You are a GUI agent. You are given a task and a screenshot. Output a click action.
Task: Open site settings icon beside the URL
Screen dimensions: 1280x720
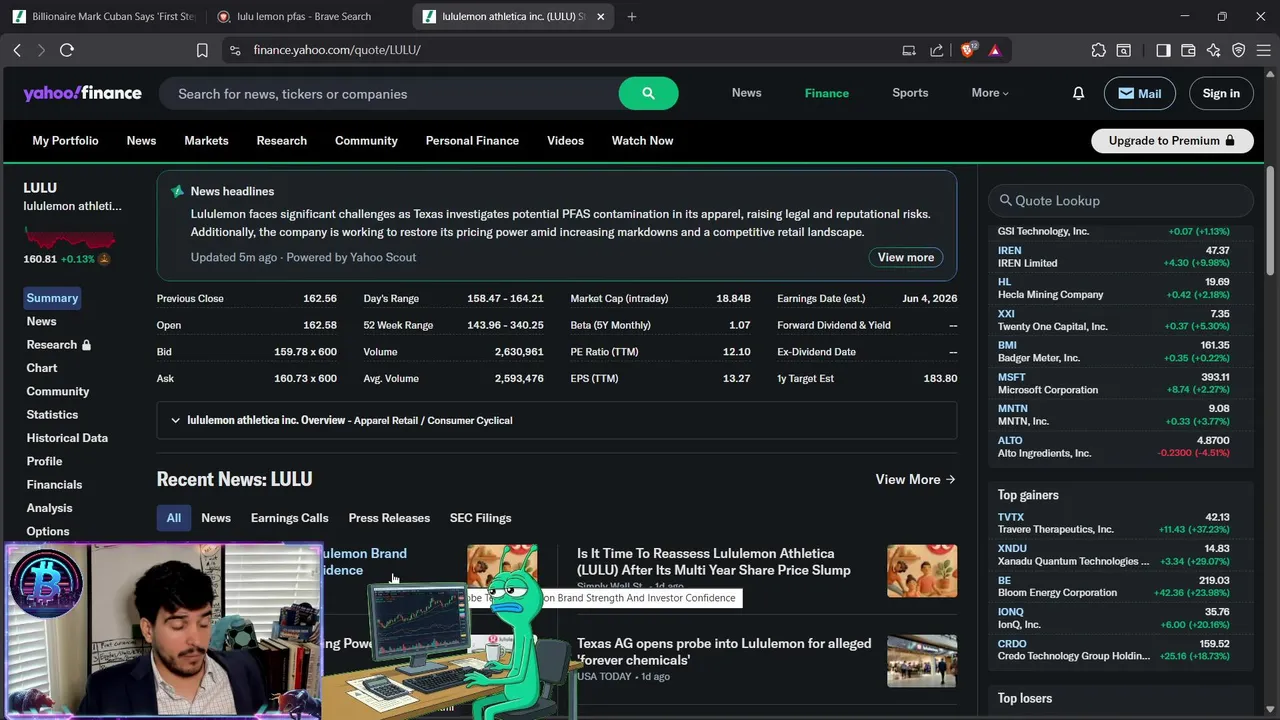tap(234, 50)
